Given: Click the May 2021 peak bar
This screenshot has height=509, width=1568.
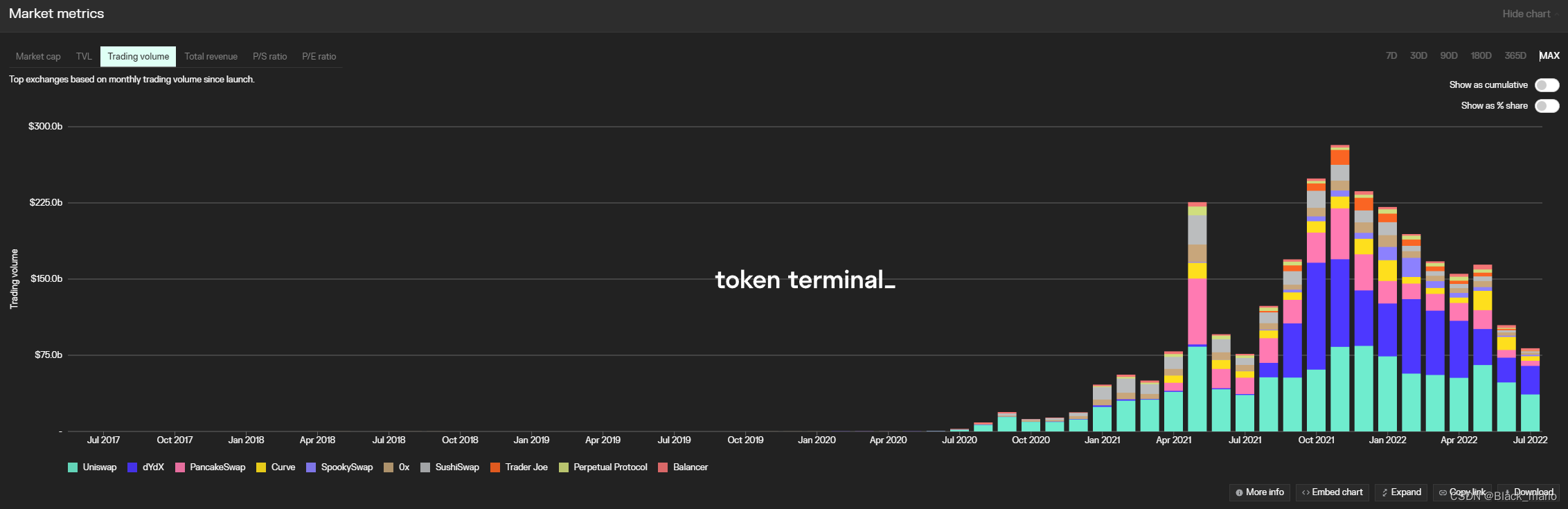Looking at the screenshot, I should 1197,316.
